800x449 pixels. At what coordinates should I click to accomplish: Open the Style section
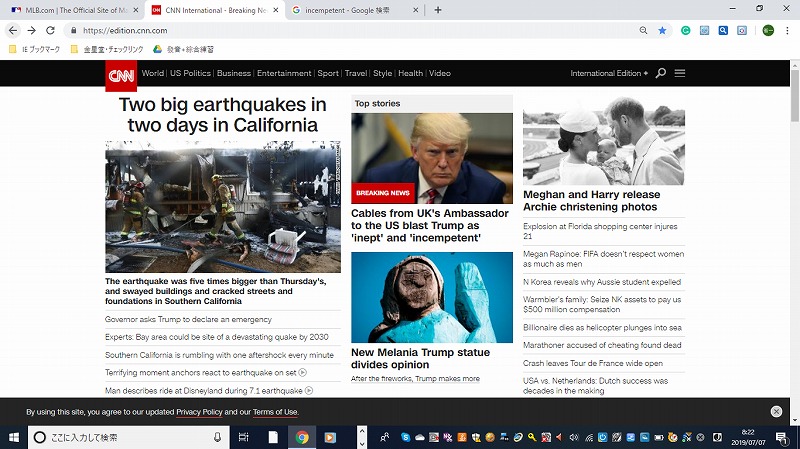[383, 73]
